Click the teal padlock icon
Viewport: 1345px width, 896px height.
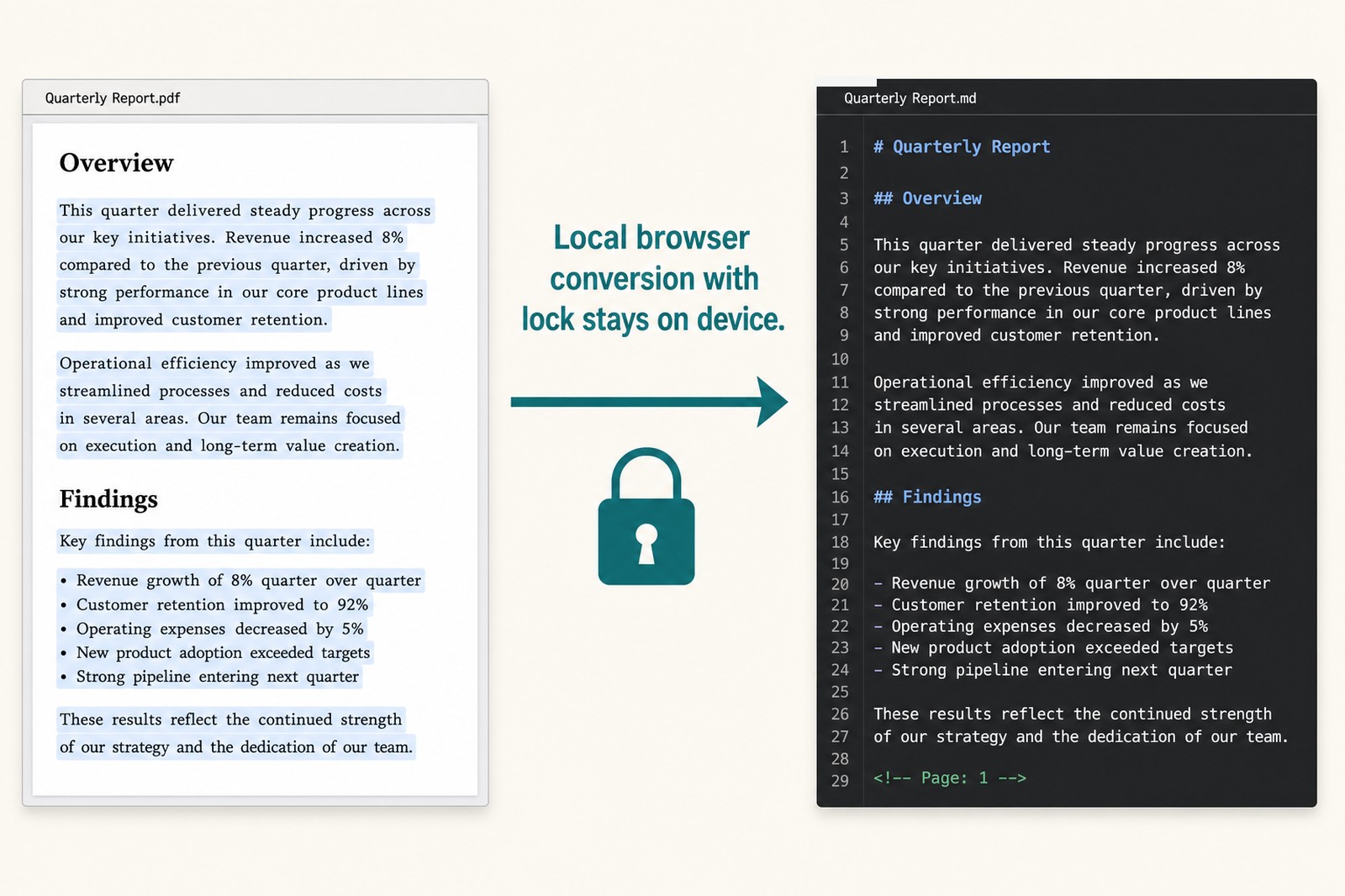(x=646, y=516)
